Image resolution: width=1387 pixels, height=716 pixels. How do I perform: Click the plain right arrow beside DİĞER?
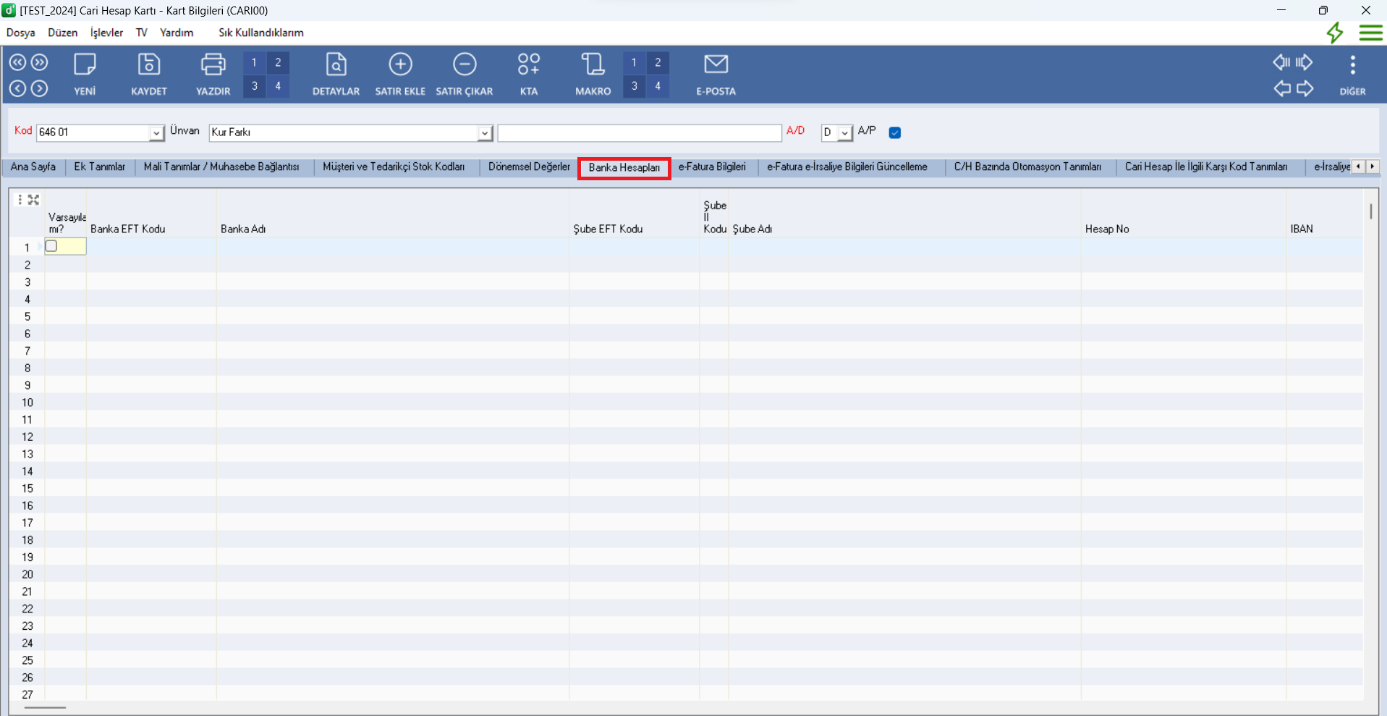(1304, 88)
